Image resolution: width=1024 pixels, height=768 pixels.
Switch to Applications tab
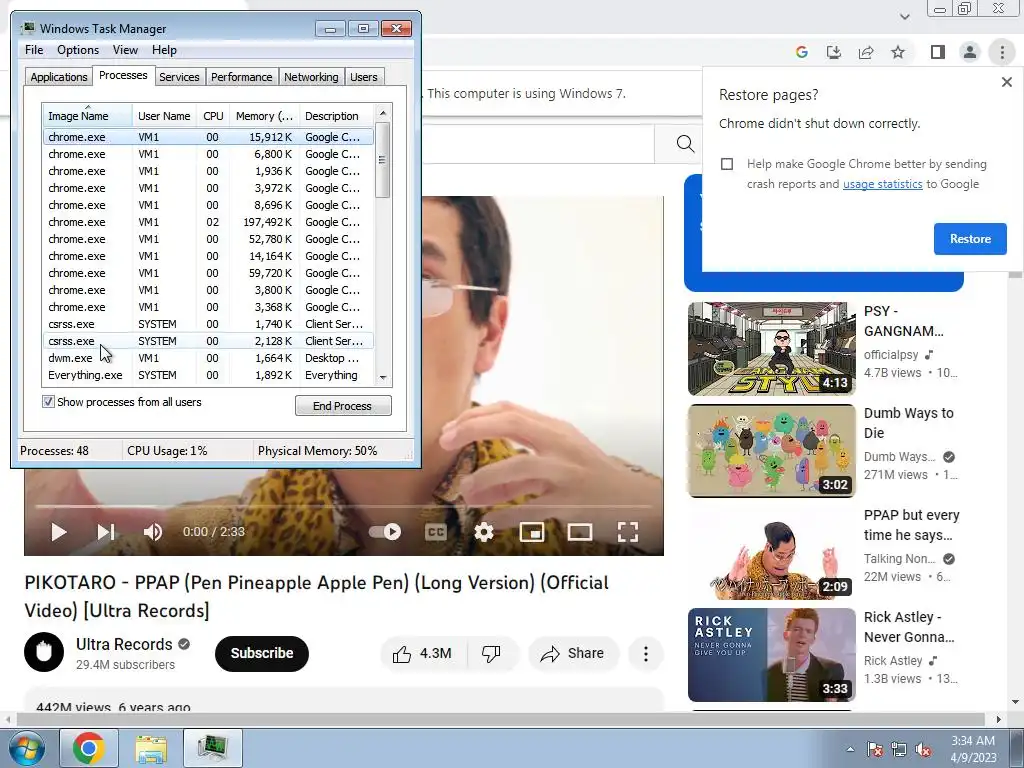59,77
